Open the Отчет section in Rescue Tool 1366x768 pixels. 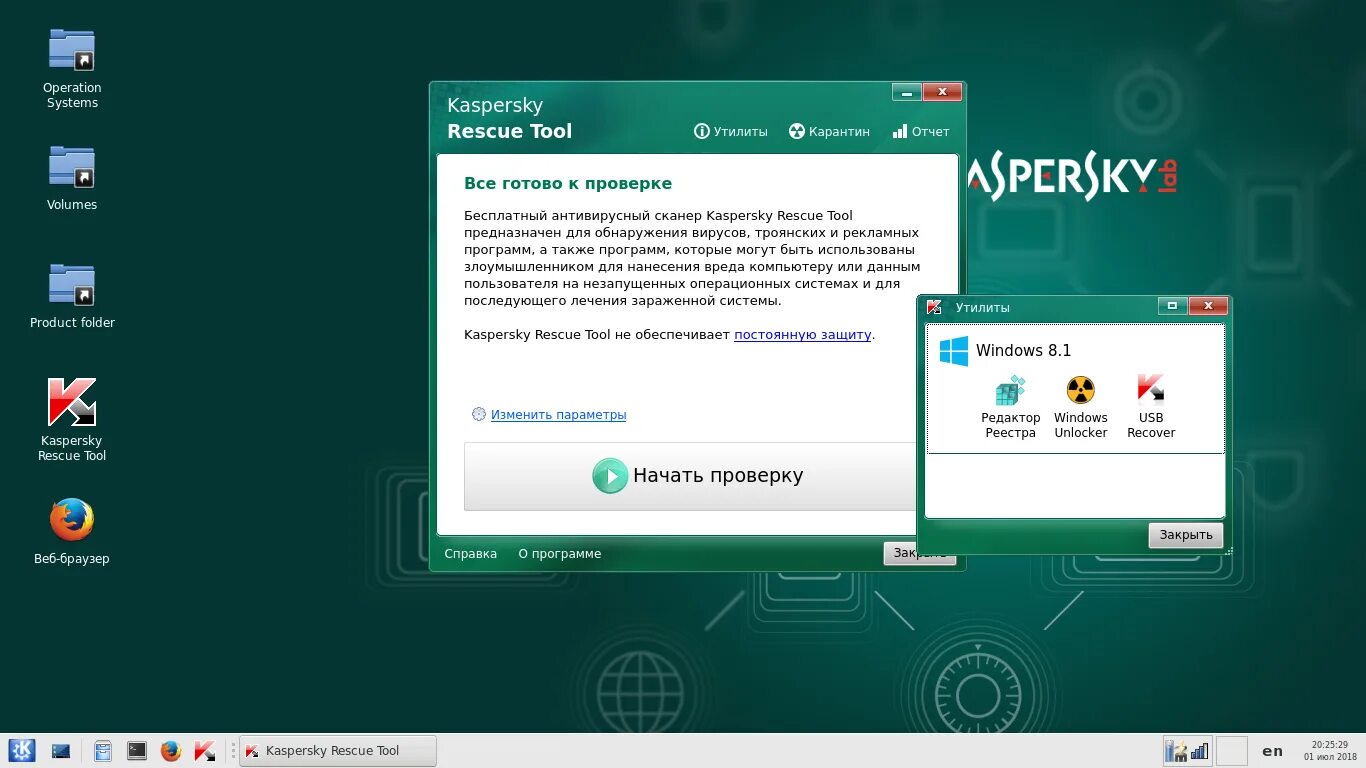[x=920, y=131]
